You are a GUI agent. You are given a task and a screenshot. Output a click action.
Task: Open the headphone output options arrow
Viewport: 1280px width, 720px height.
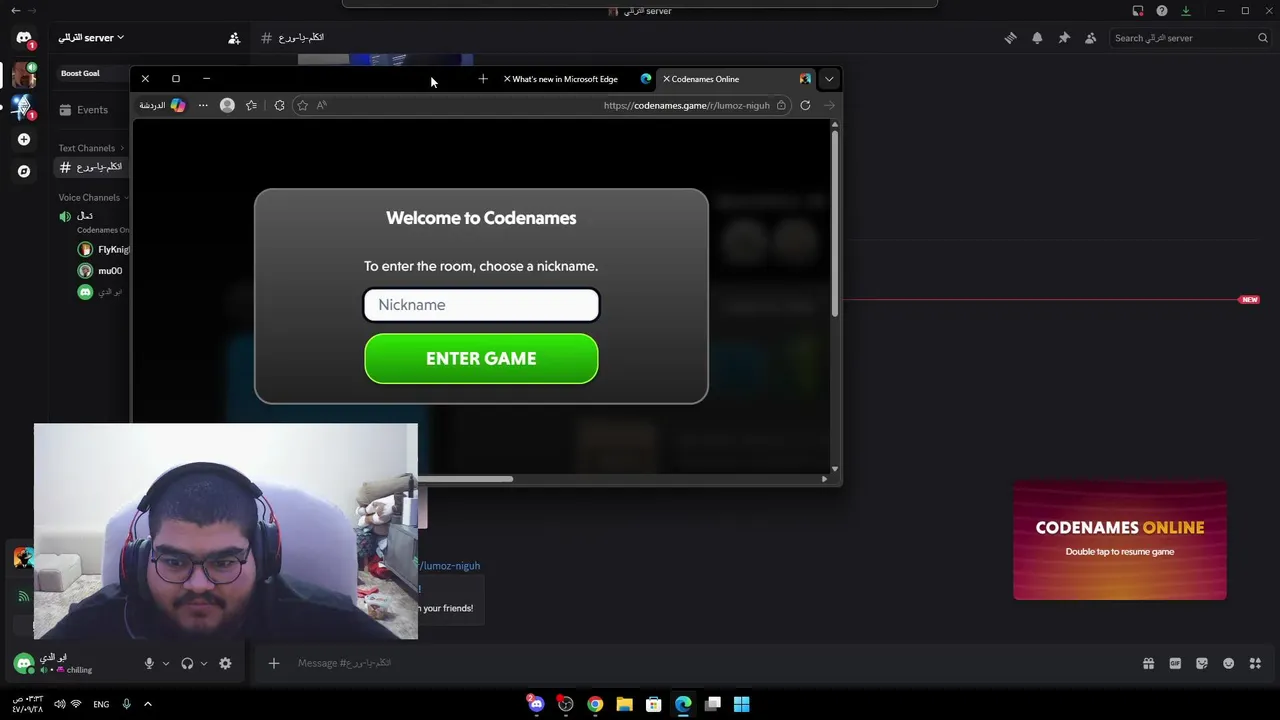click(203, 663)
